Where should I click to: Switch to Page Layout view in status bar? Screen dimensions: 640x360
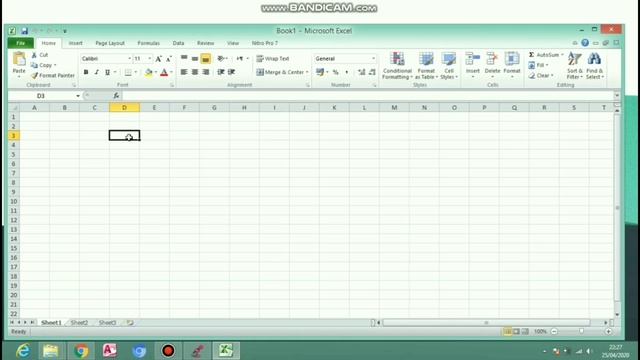coord(516,331)
